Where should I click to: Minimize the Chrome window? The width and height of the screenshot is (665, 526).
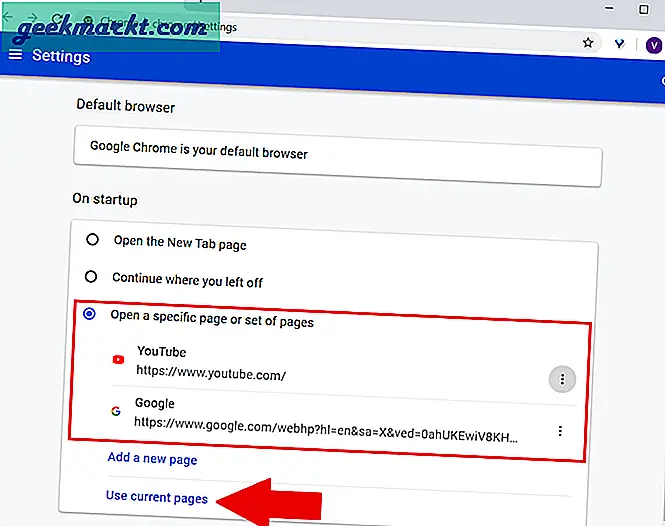[x=609, y=8]
